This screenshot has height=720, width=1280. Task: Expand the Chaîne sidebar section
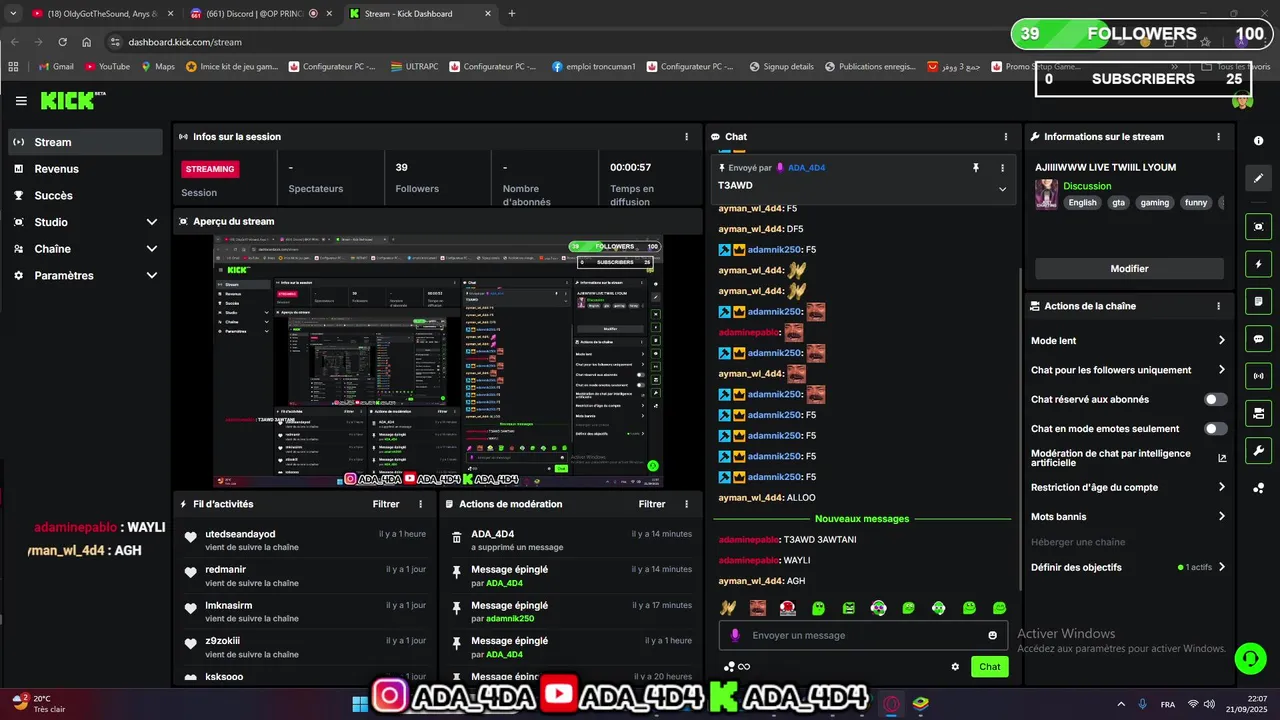point(152,249)
